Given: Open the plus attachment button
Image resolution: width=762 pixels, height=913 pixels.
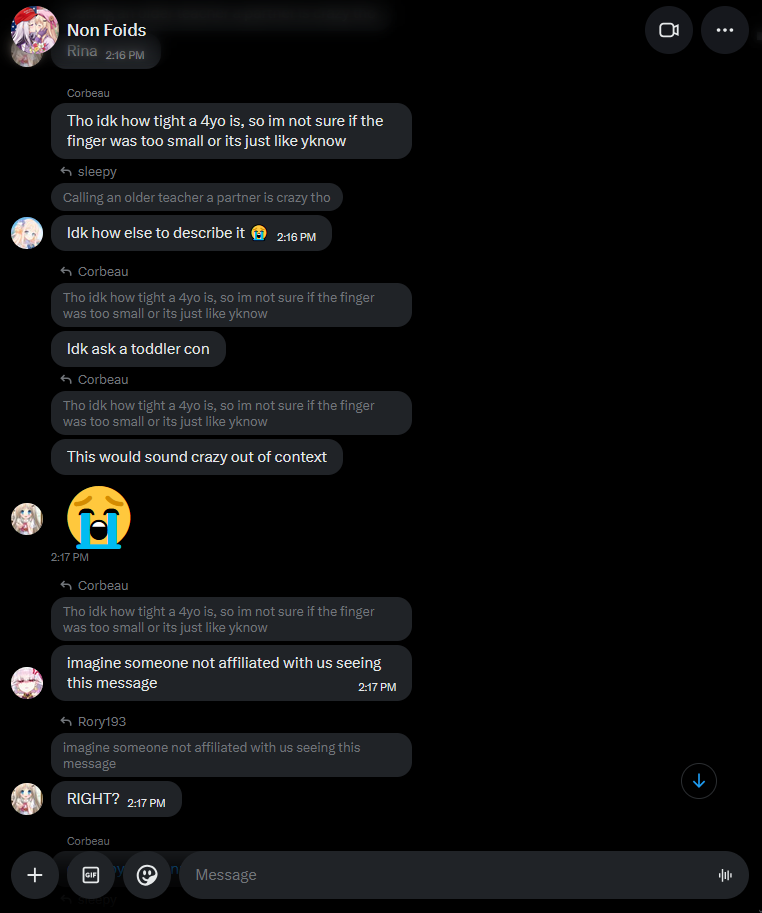Looking at the screenshot, I should pyautogui.click(x=35, y=875).
